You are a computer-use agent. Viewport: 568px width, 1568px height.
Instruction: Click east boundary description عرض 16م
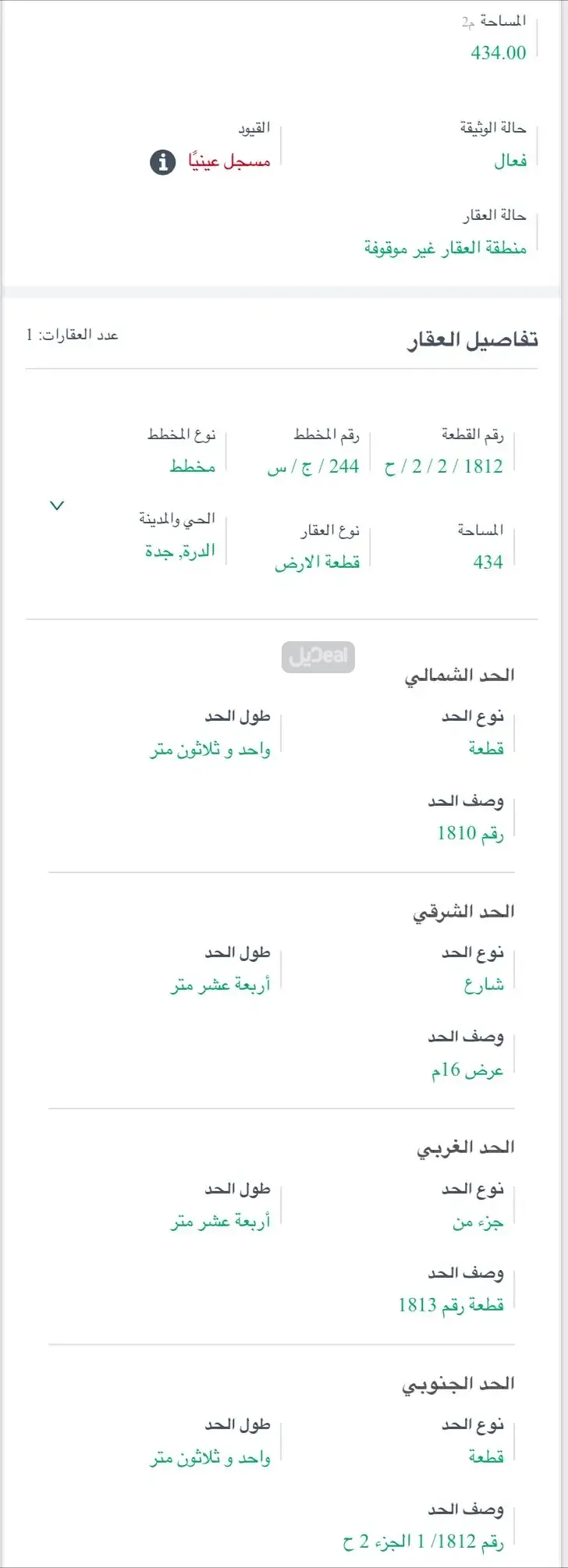(x=467, y=1071)
